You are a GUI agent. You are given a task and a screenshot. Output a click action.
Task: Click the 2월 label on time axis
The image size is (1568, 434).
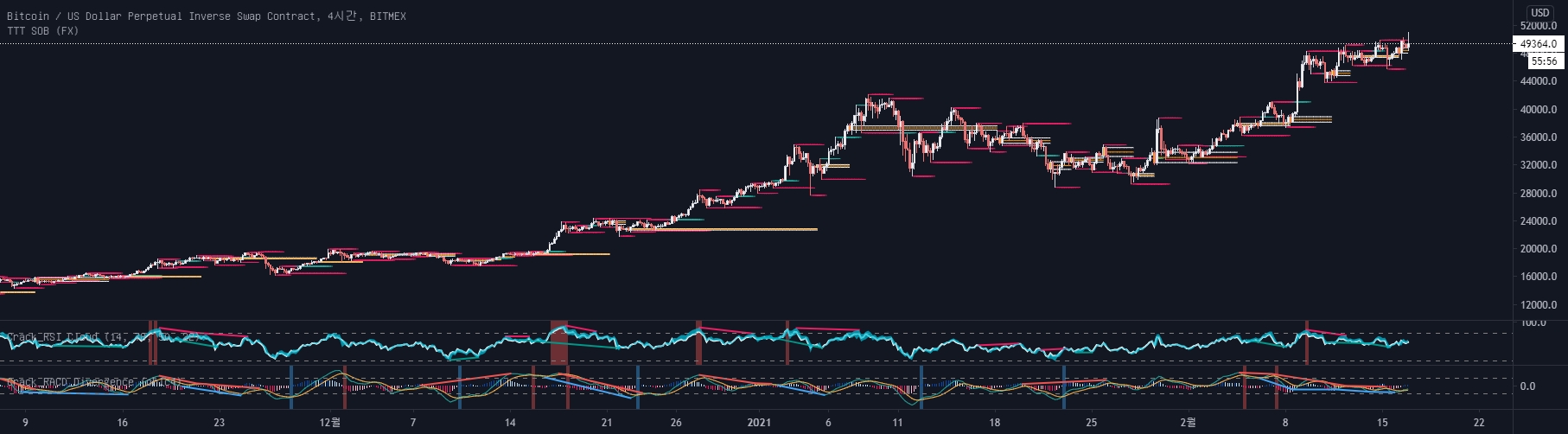click(x=1189, y=423)
